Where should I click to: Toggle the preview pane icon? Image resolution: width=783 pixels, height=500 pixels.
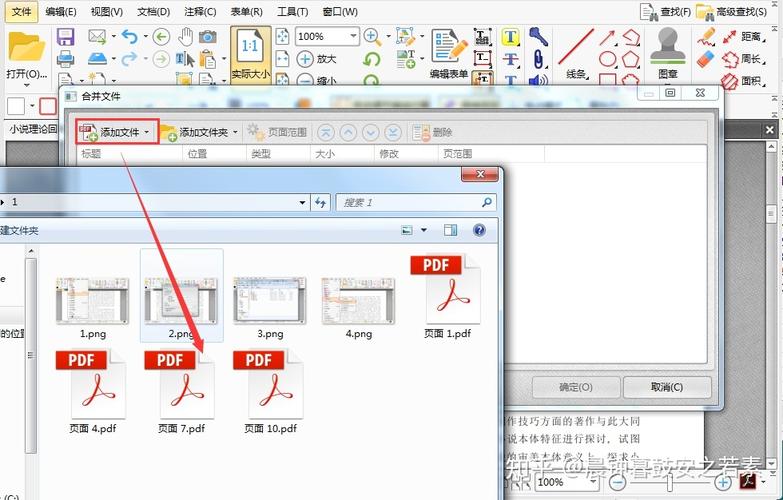click(x=450, y=230)
